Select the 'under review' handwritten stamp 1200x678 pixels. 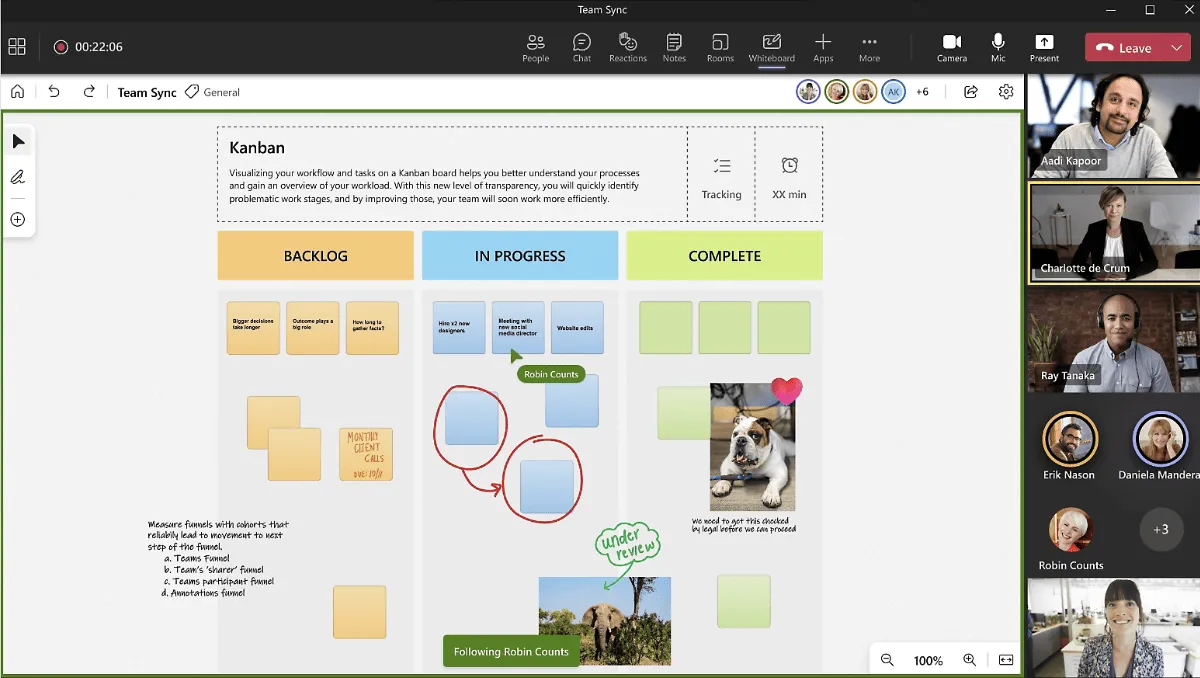628,545
